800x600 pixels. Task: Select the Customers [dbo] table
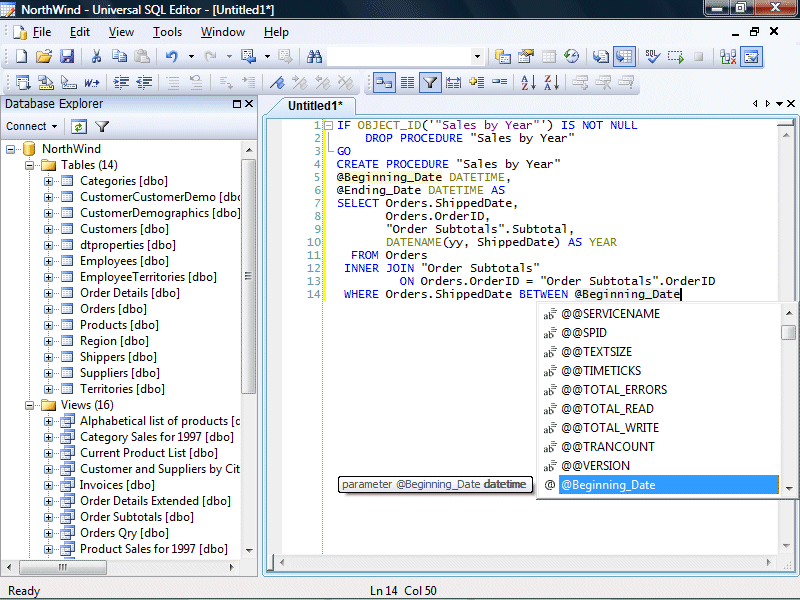(x=124, y=229)
